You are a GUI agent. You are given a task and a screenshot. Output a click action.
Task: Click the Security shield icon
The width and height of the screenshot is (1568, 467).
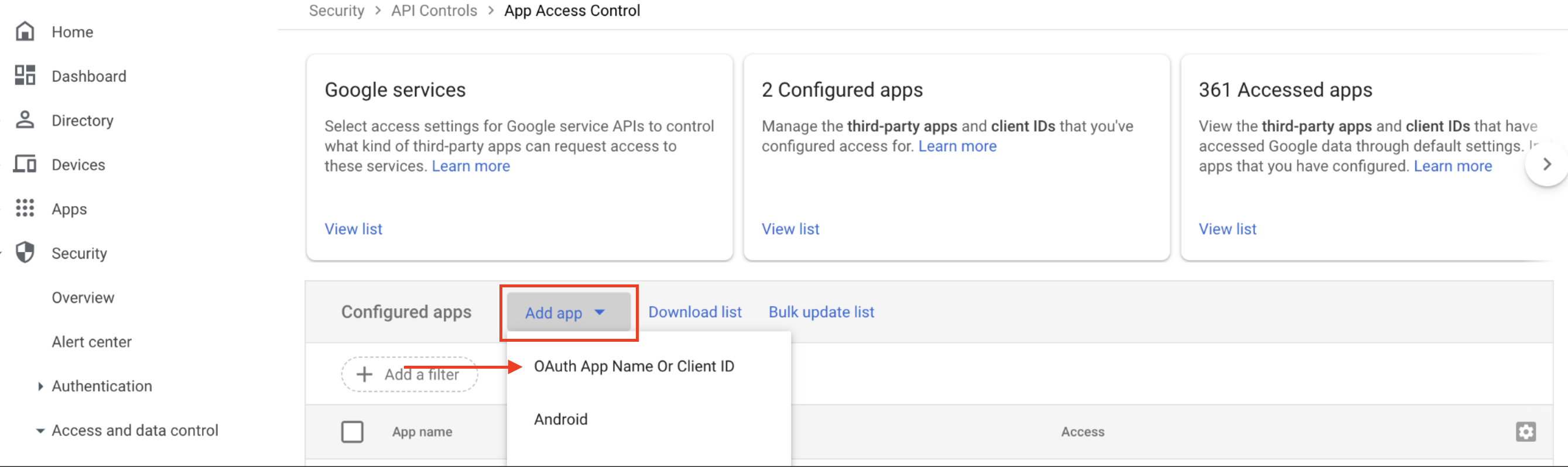click(x=25, y=252)
